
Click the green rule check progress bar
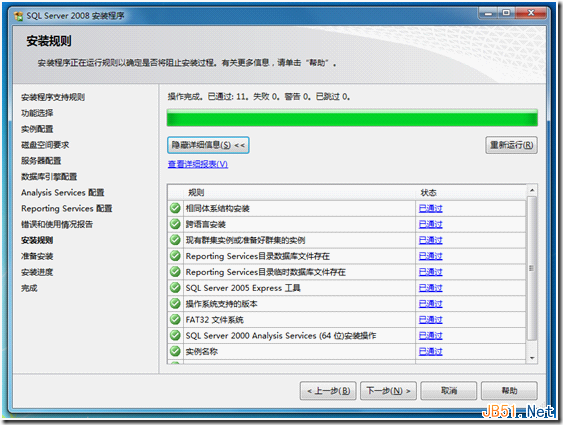point(352,118)
